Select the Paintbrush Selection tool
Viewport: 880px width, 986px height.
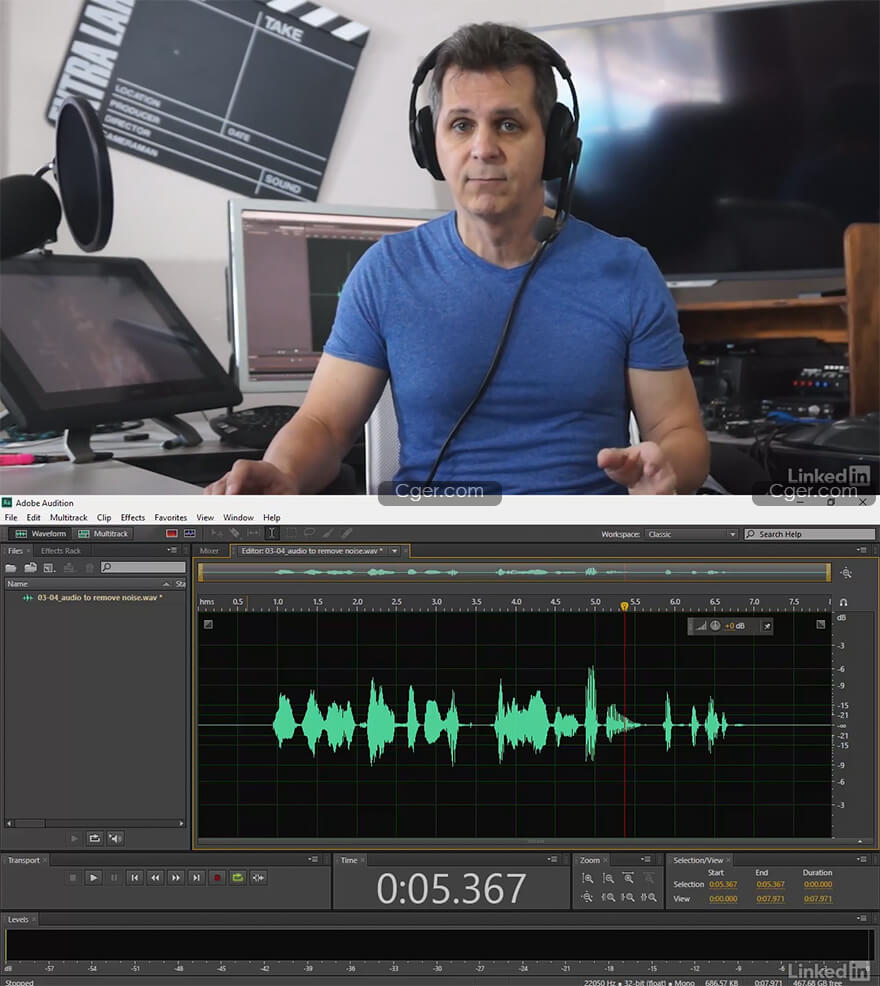[328, 533]
